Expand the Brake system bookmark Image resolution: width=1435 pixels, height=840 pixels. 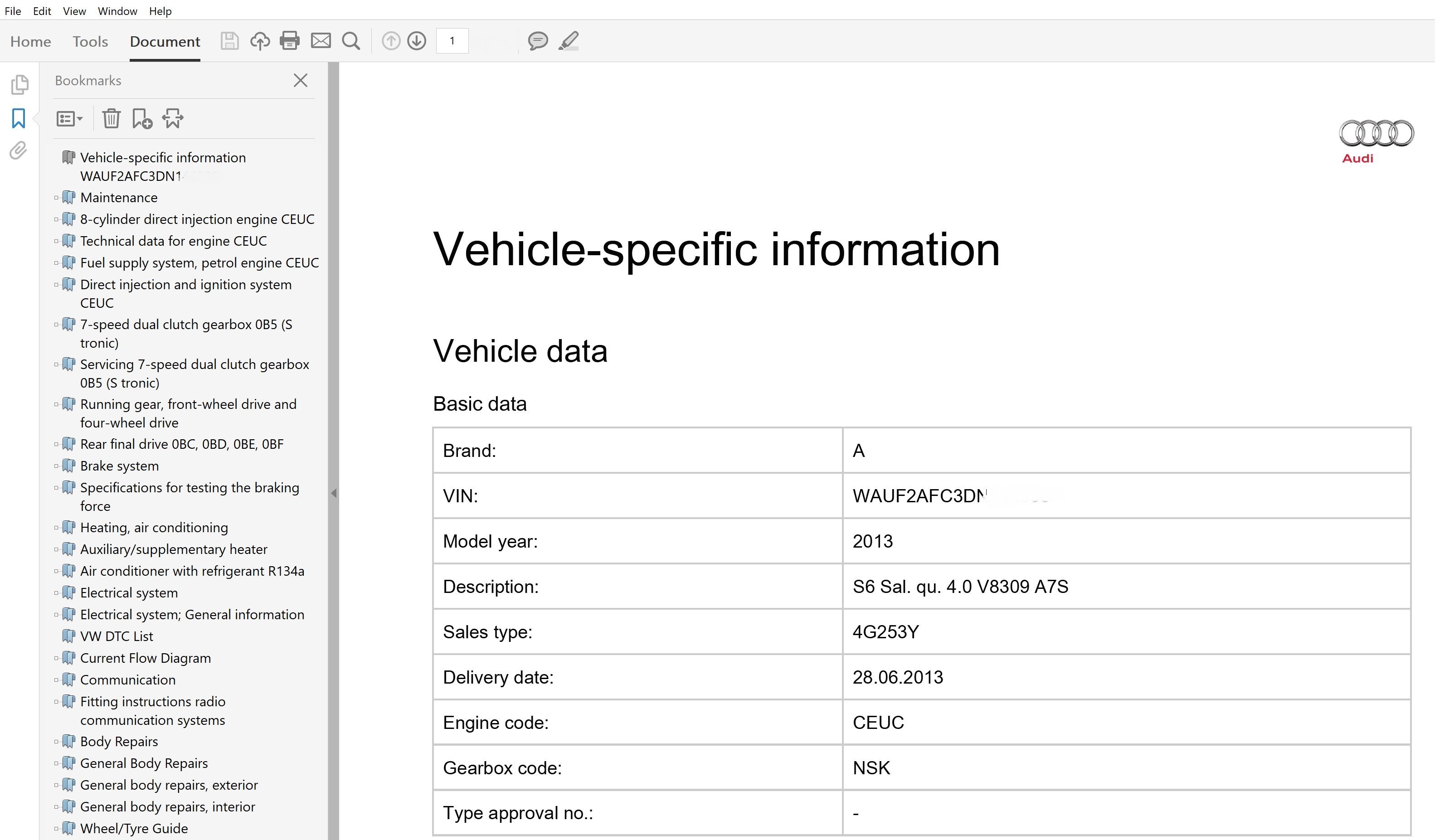click(56, 466)
